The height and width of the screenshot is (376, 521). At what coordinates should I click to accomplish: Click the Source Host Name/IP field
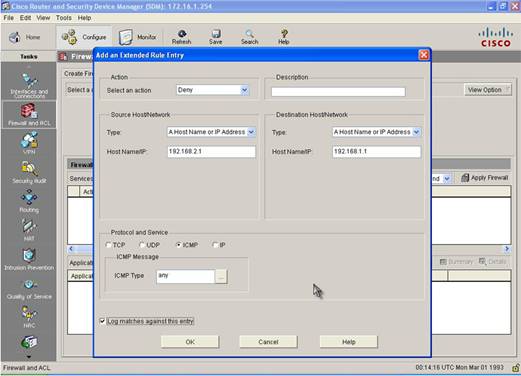[x=211, y=151]
